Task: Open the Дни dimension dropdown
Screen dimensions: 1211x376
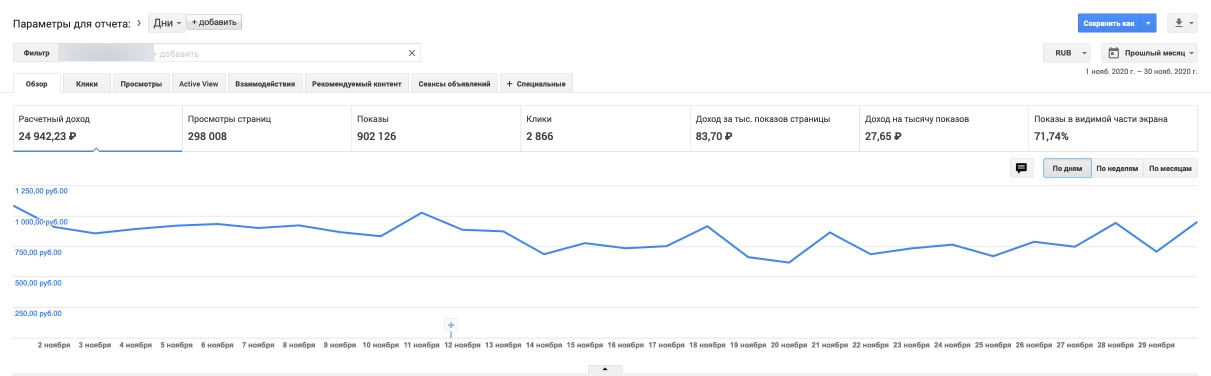Action: click(166, 22)
